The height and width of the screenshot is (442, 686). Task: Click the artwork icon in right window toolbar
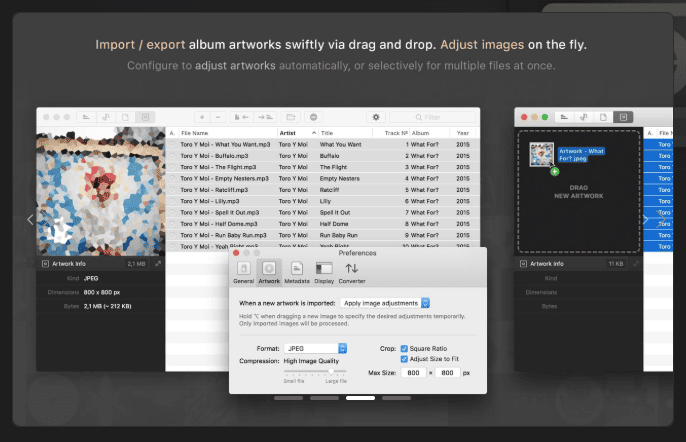[x=623, y=117]
